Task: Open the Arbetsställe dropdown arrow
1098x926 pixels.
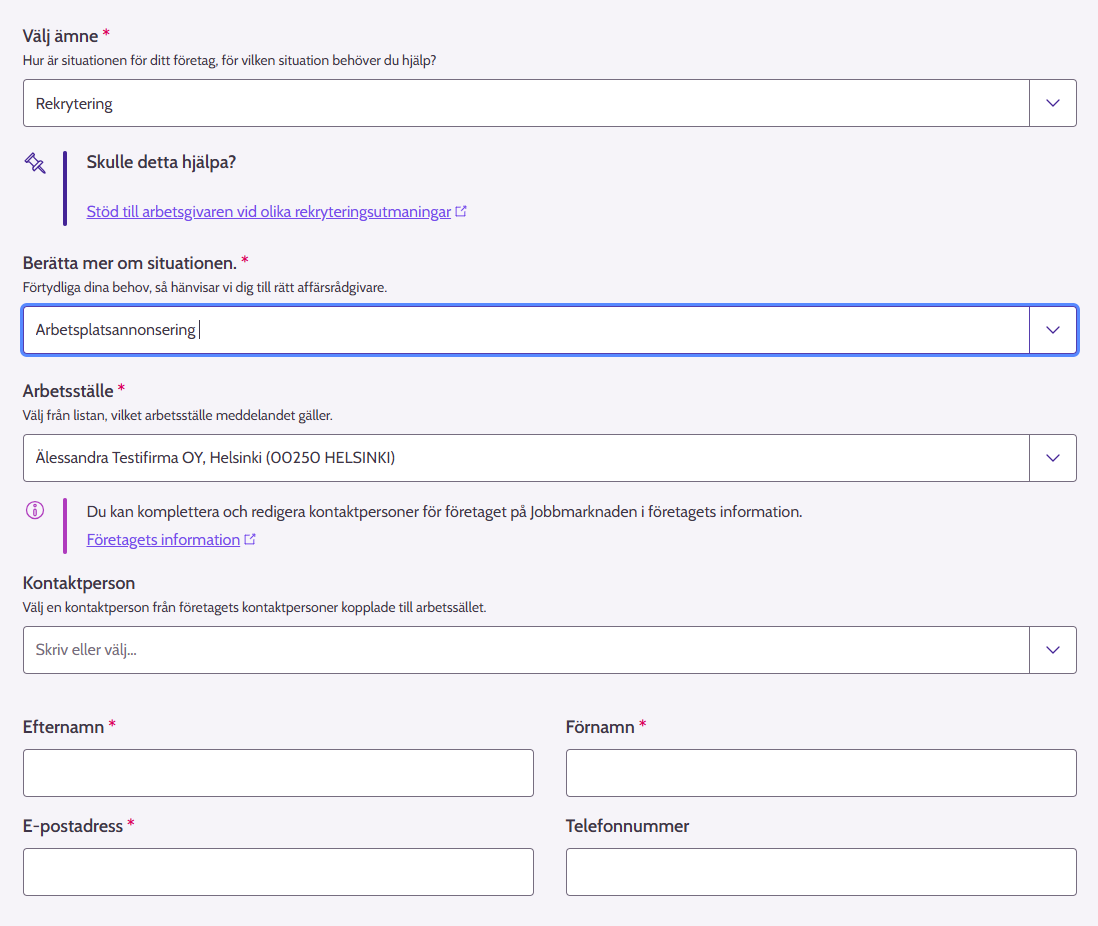Action: tap(1052, 458)
